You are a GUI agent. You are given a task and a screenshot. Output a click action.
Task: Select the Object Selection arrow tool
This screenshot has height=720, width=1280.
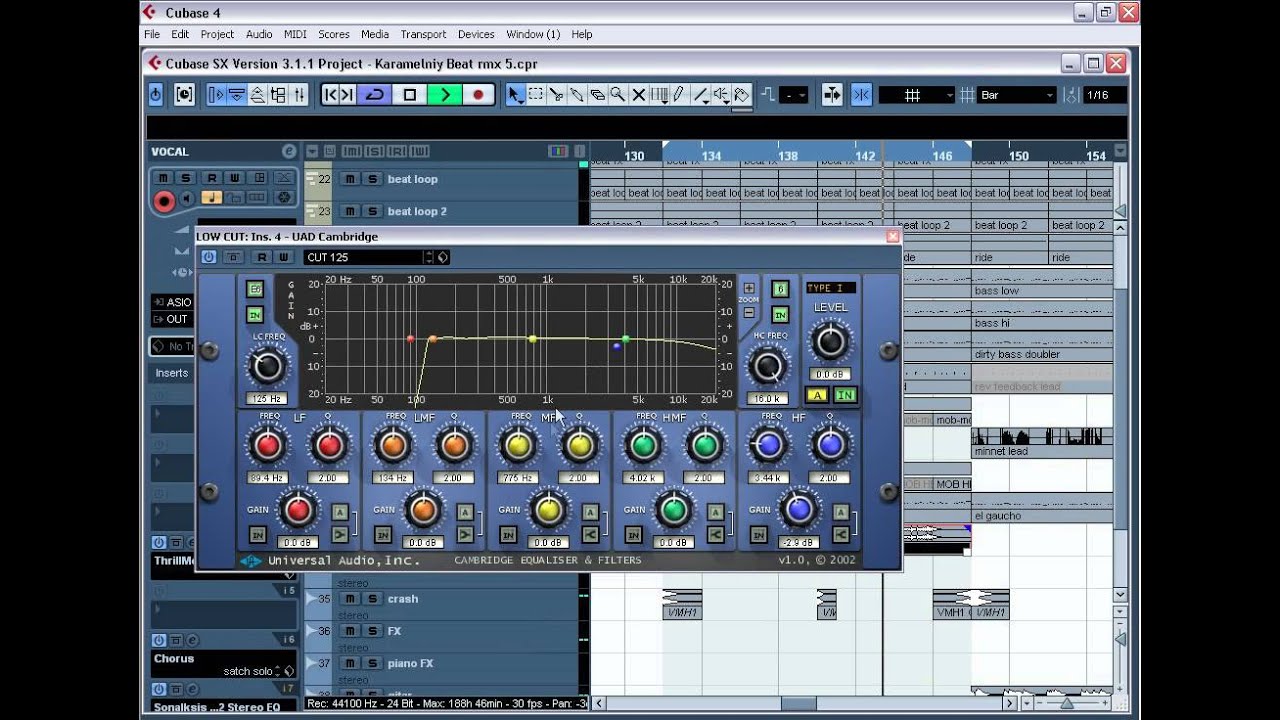(x=514, y=95)
